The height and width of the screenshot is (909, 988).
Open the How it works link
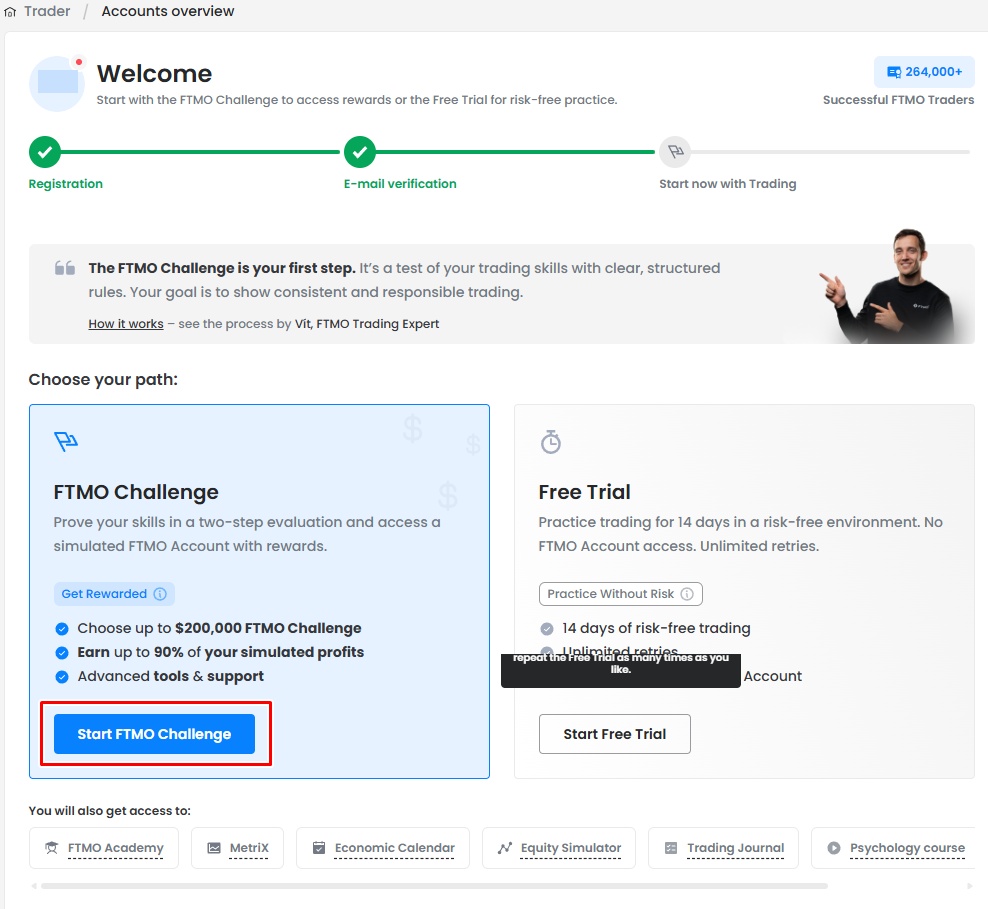point(125,324)
